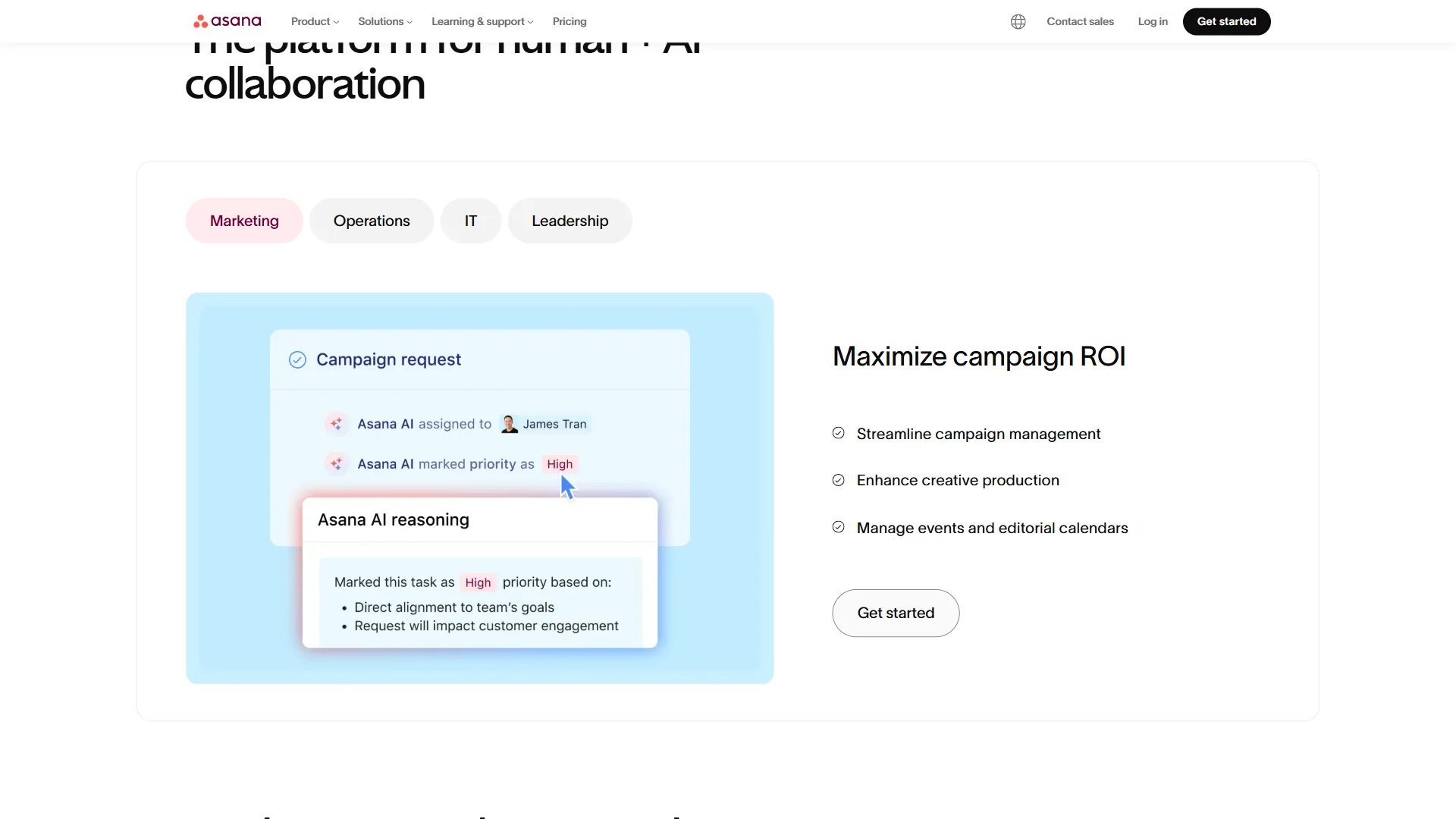This screenshot has height=819, width=1456.
Task: Click sparkle icon beside 'assigned to' row
Action: (x=337, y=424)
